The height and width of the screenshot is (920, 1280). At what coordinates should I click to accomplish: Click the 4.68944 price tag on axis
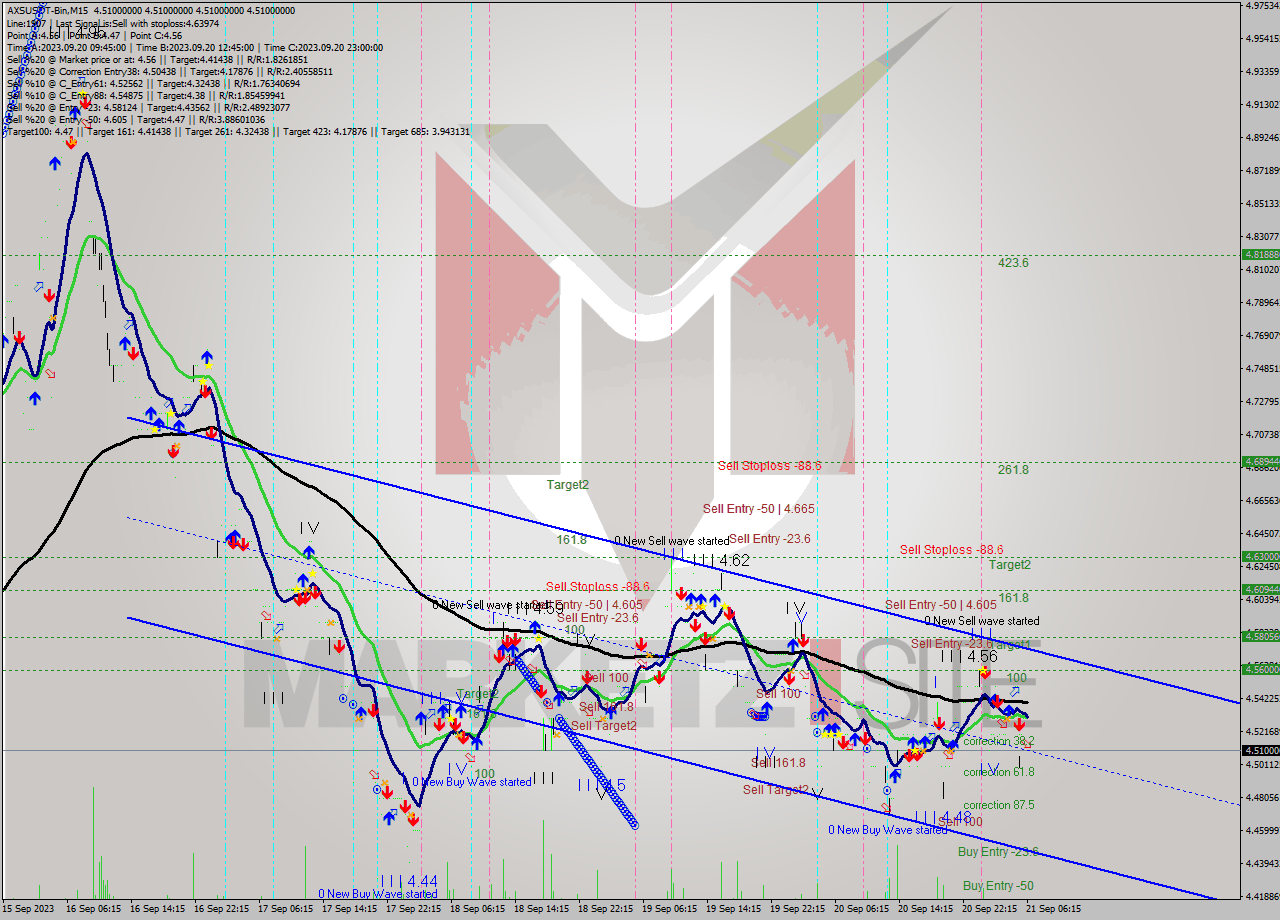pyautogui.click(x=1260, y=461)
